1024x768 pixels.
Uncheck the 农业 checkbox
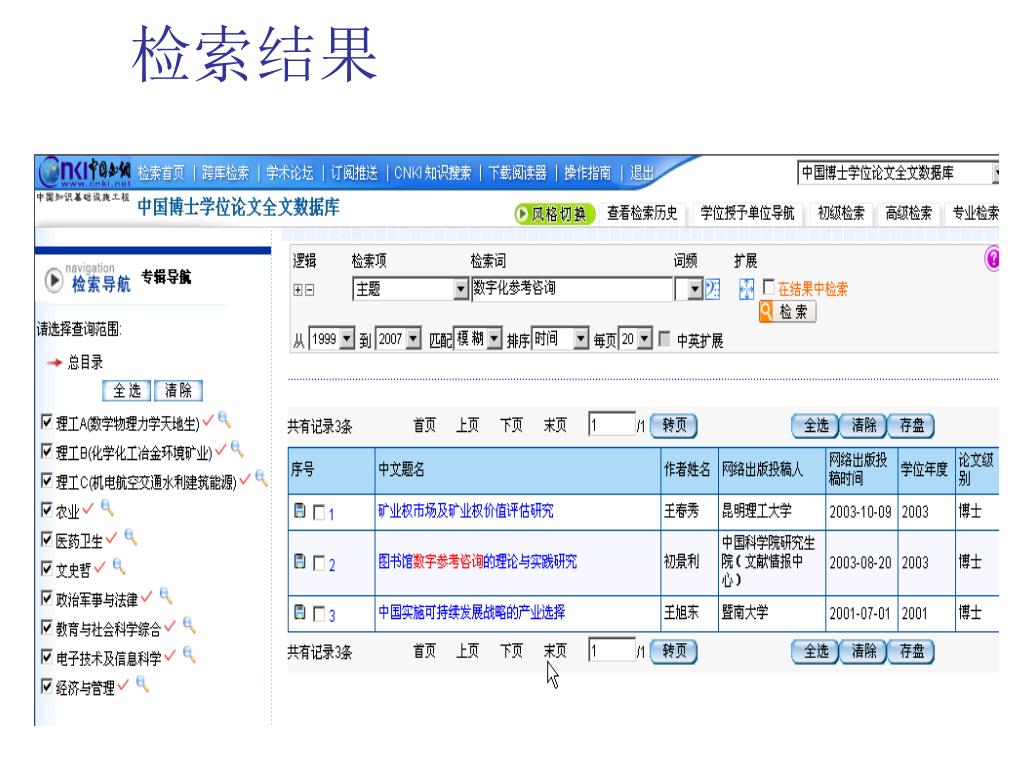click(x=46, y=509)
